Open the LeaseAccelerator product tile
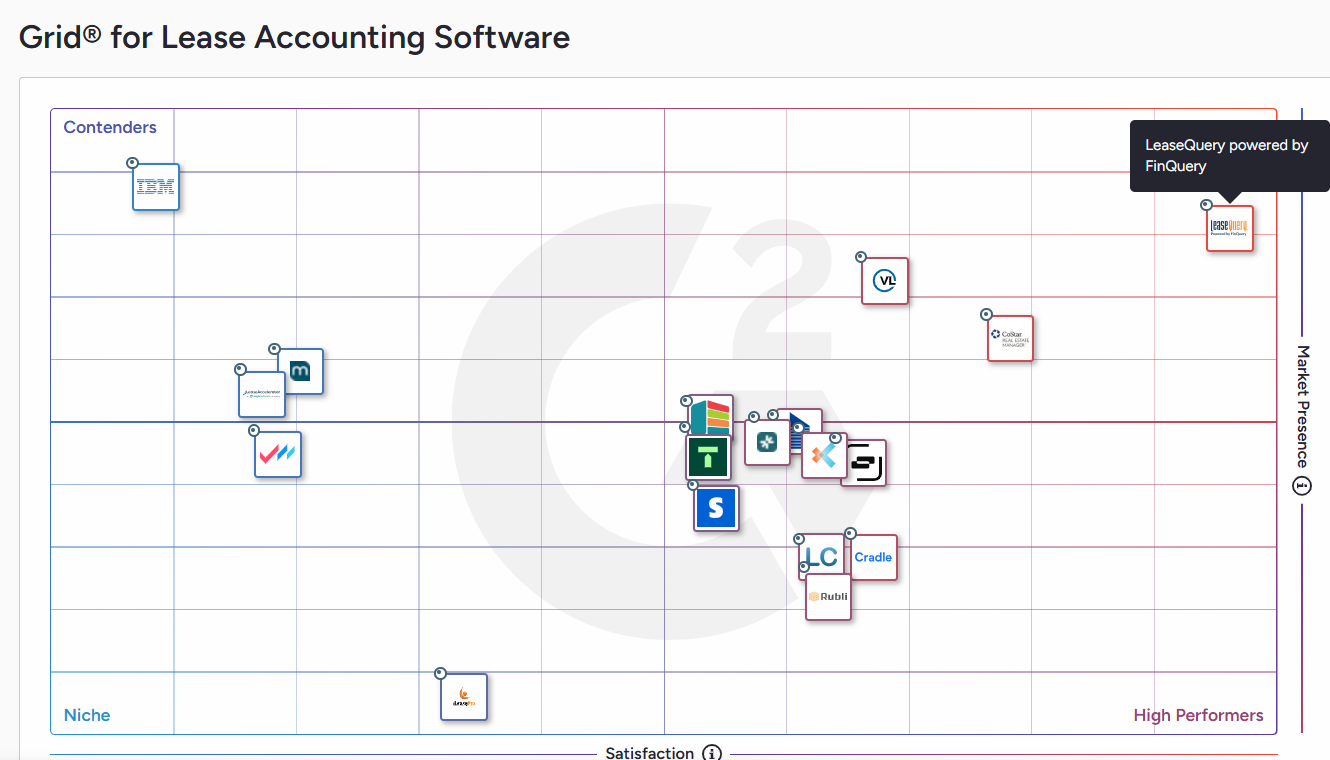Image resolution: width=1330 pixels, height=760 pixels. pos(261,394)
